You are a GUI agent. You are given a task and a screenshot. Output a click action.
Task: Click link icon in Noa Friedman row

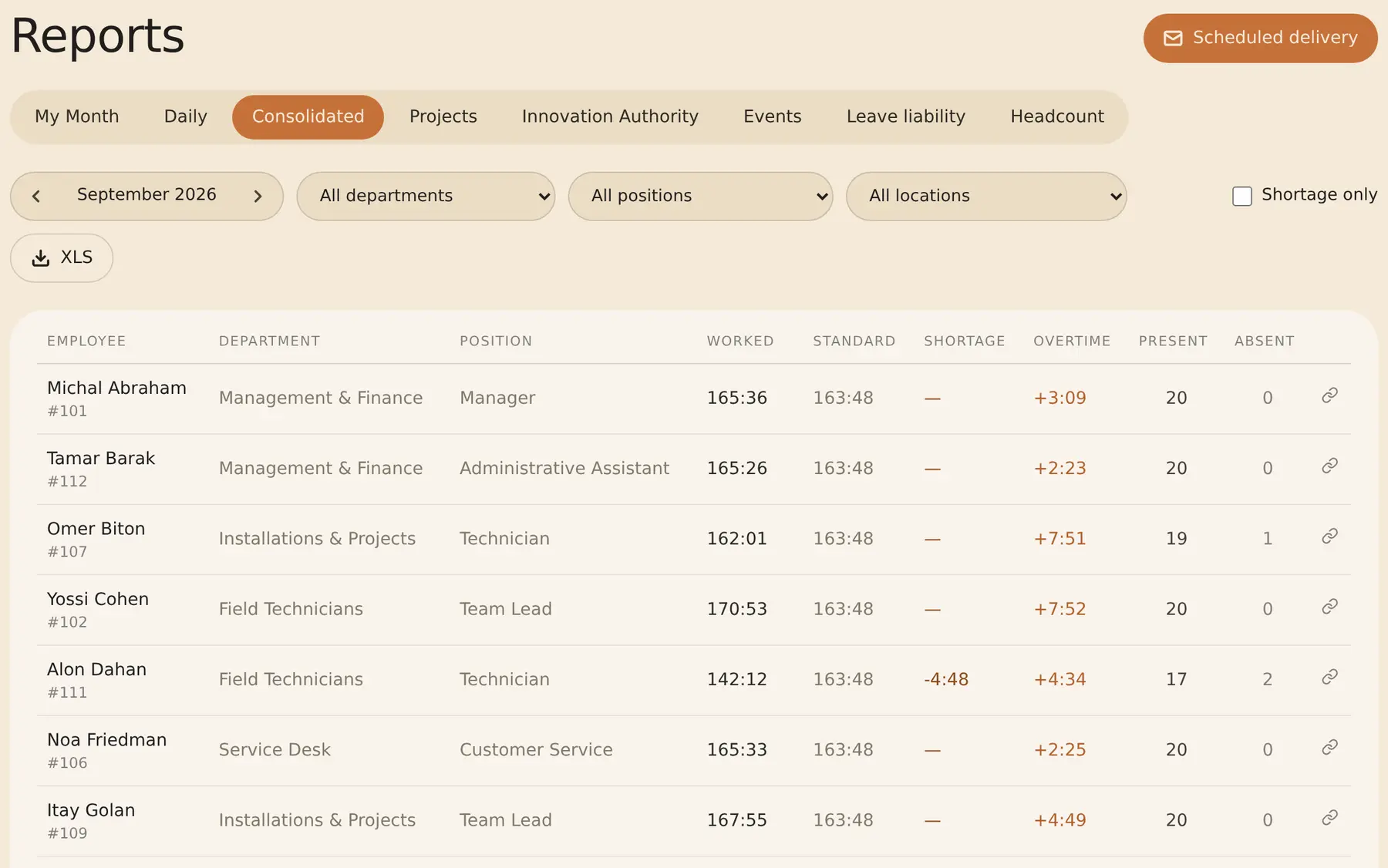pyautogui.click(x=1329, y=747)
